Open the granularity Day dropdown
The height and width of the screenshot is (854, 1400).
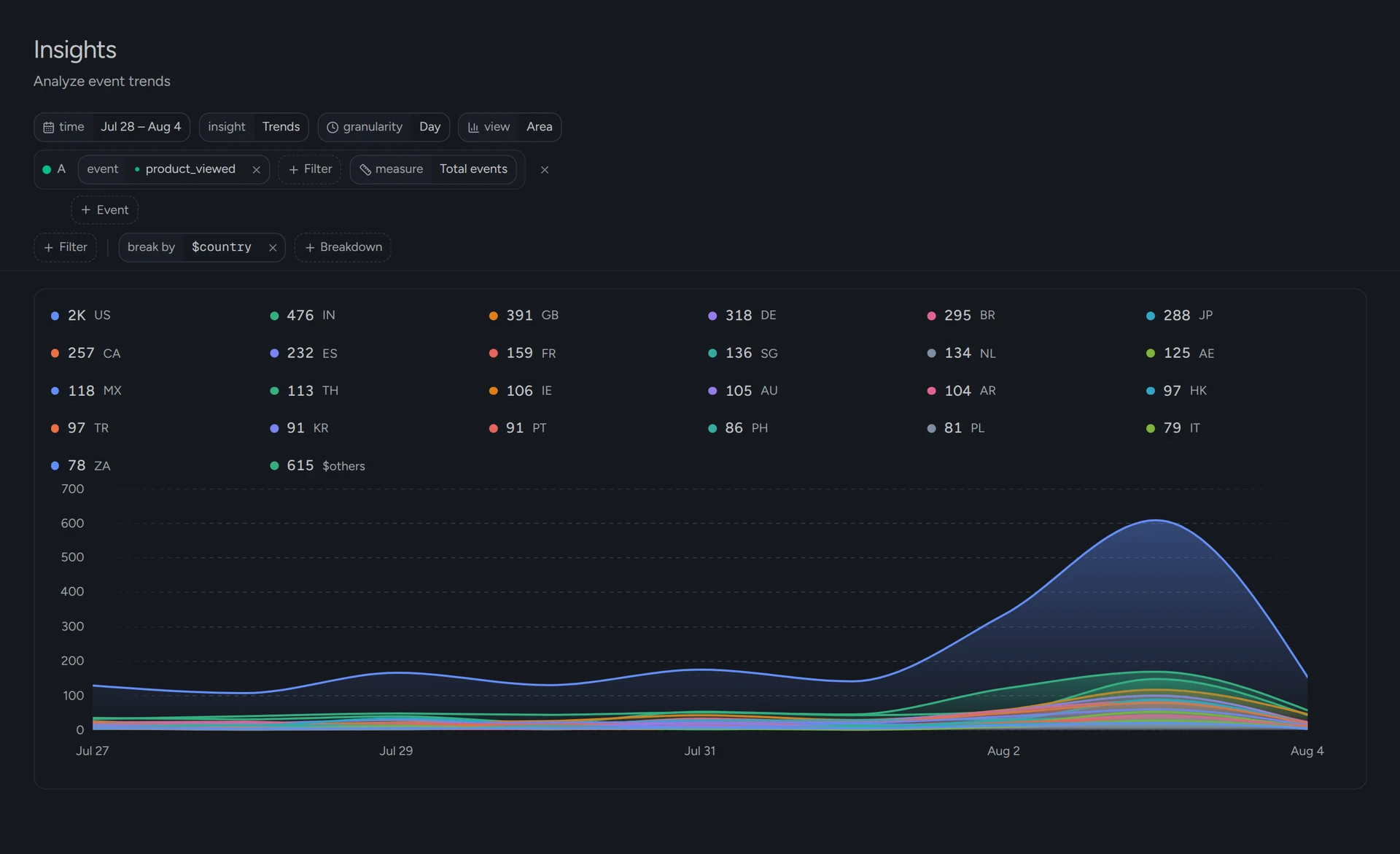click(430, 127)
